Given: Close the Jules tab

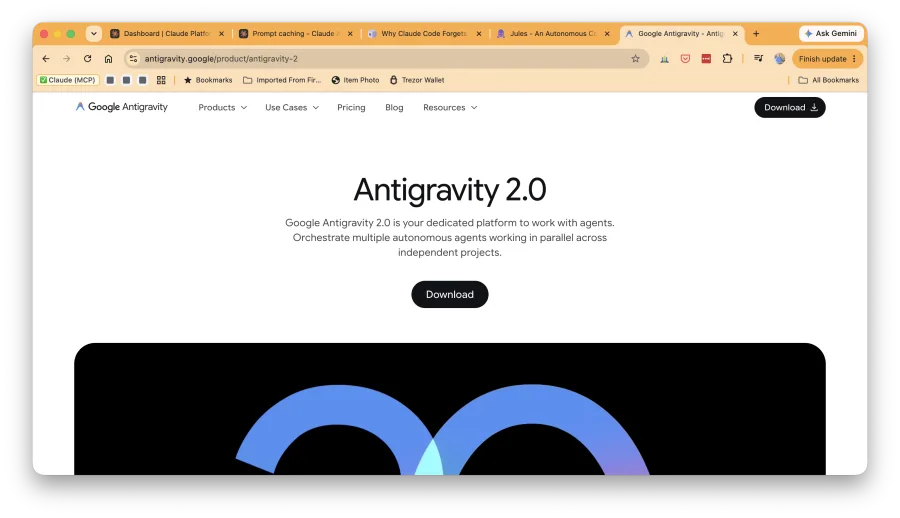Looking at the screenshot, I should (x=607, y=34).
